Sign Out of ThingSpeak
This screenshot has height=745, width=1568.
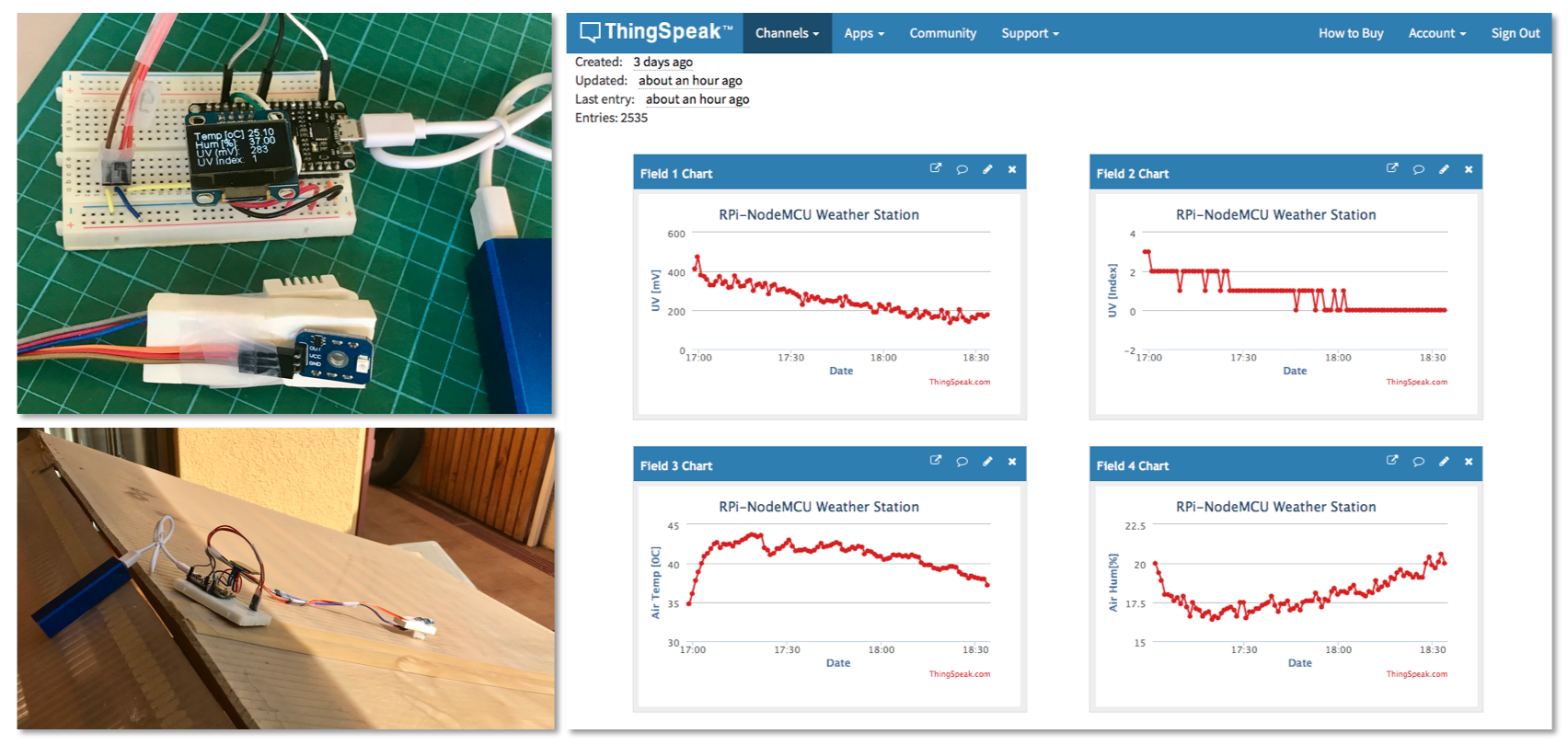coord(1516,33)
